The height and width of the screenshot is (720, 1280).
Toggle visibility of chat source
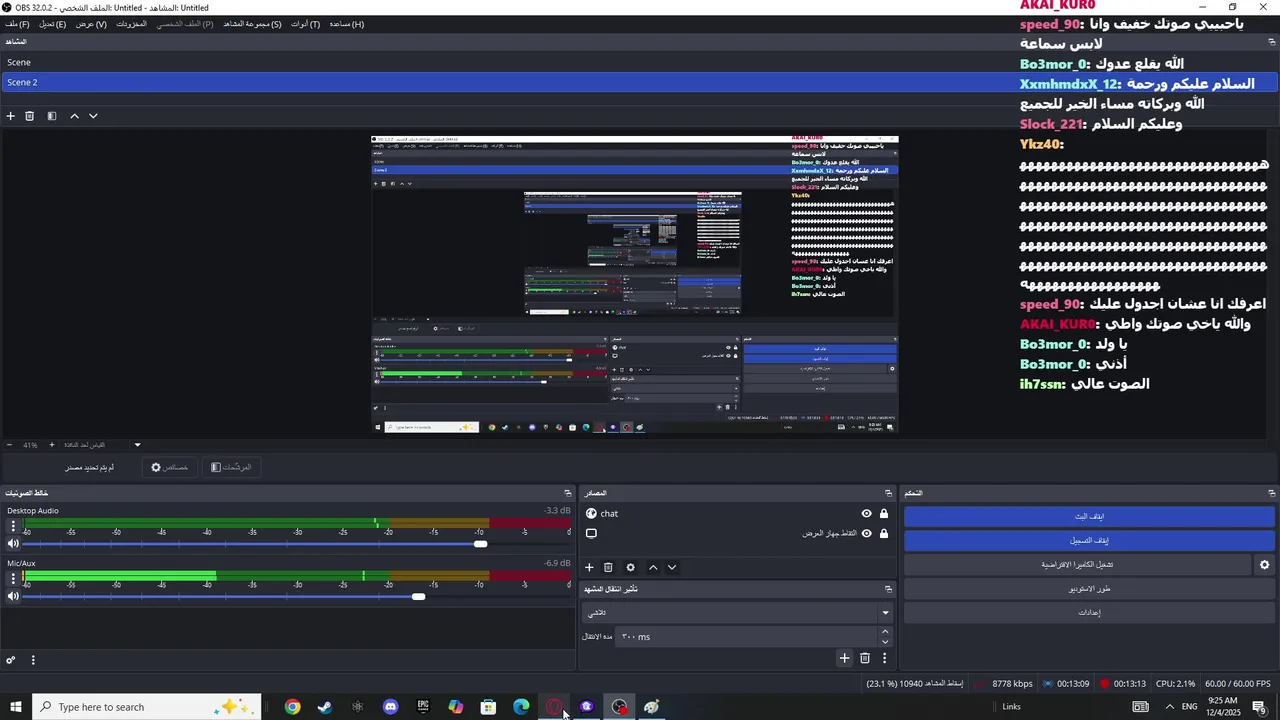(x=866, y=514)
